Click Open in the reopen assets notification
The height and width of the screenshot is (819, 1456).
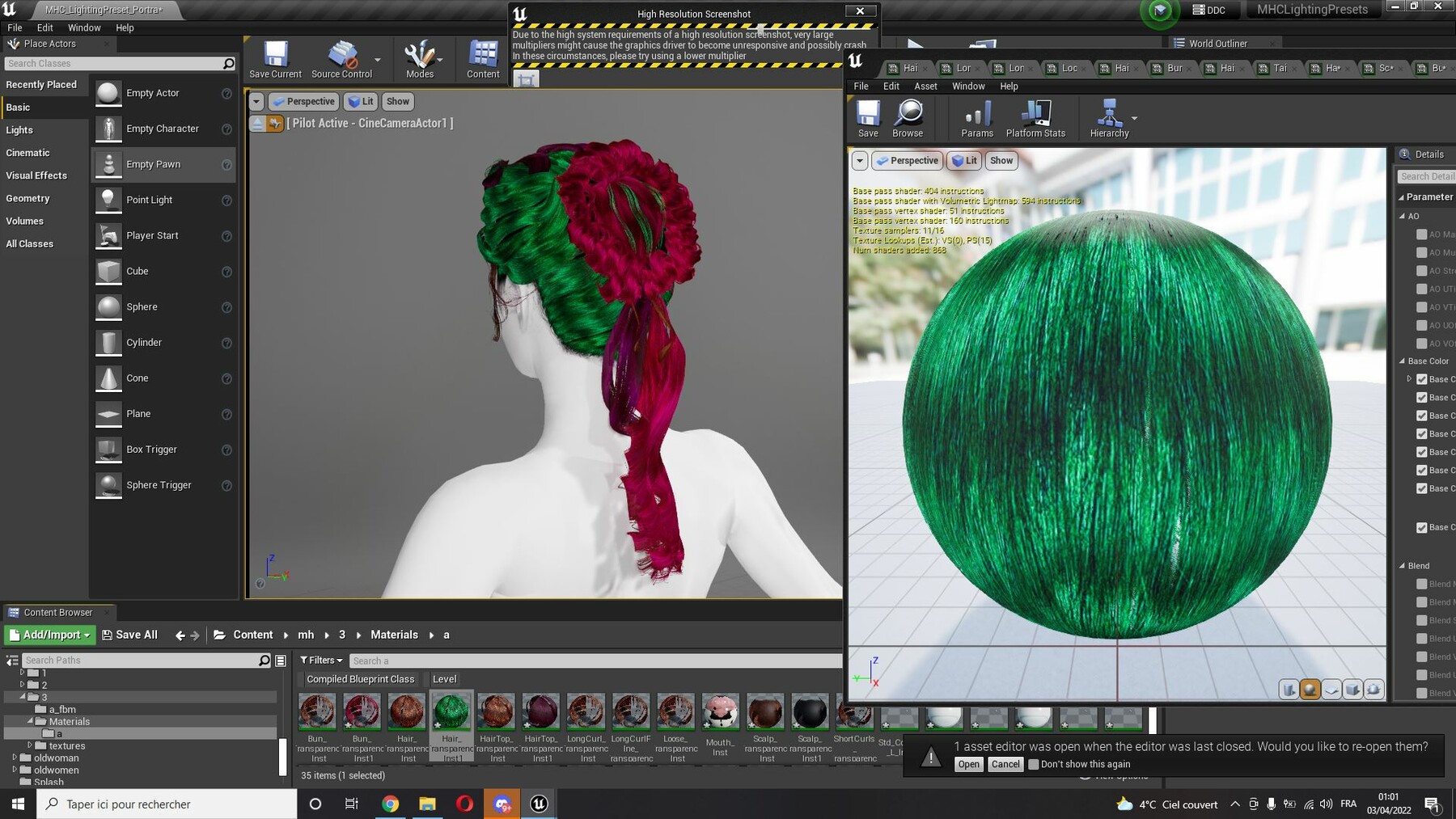tap(968, 765)
